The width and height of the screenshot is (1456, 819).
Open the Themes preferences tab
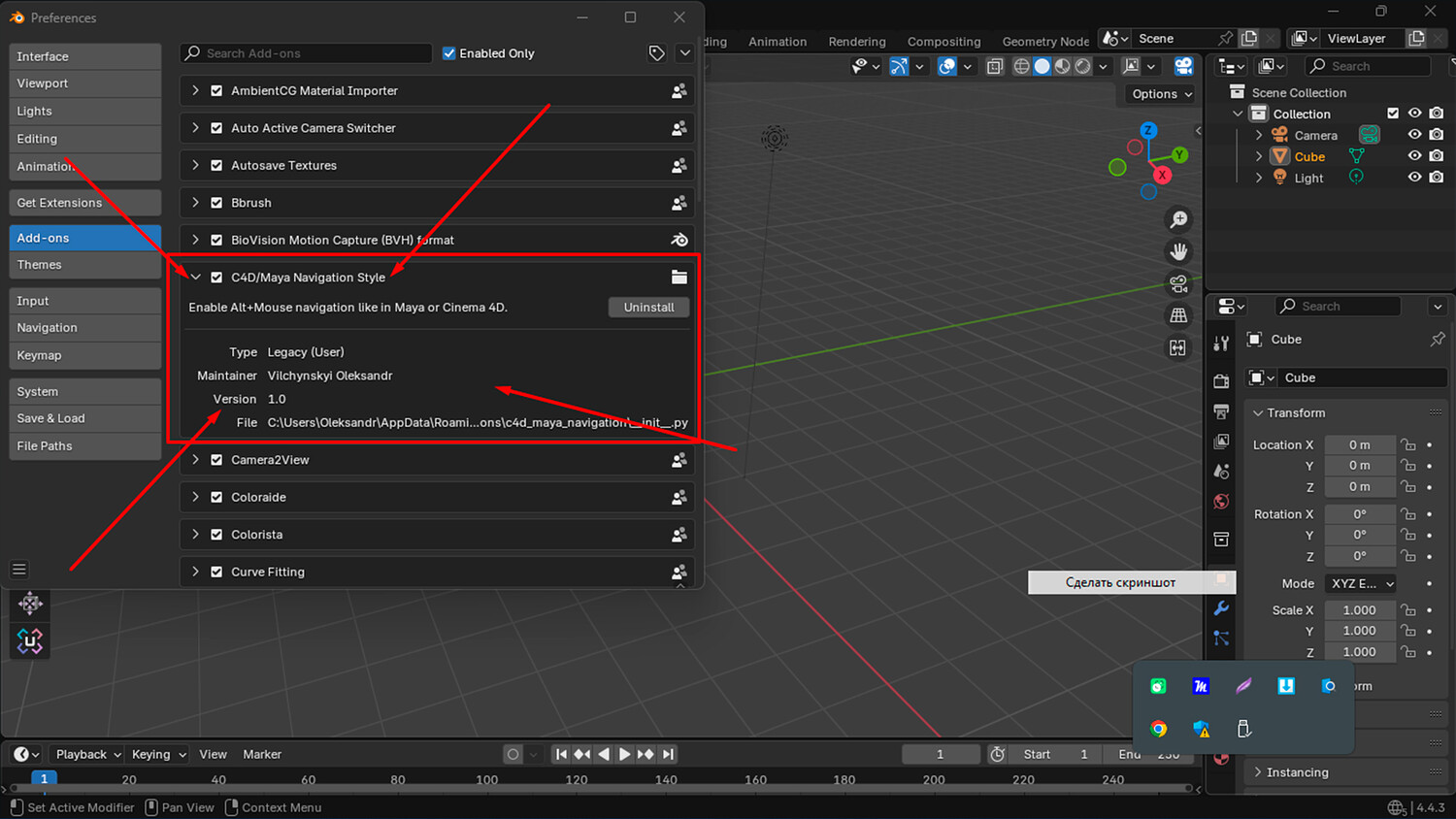(x=85, y=265)
